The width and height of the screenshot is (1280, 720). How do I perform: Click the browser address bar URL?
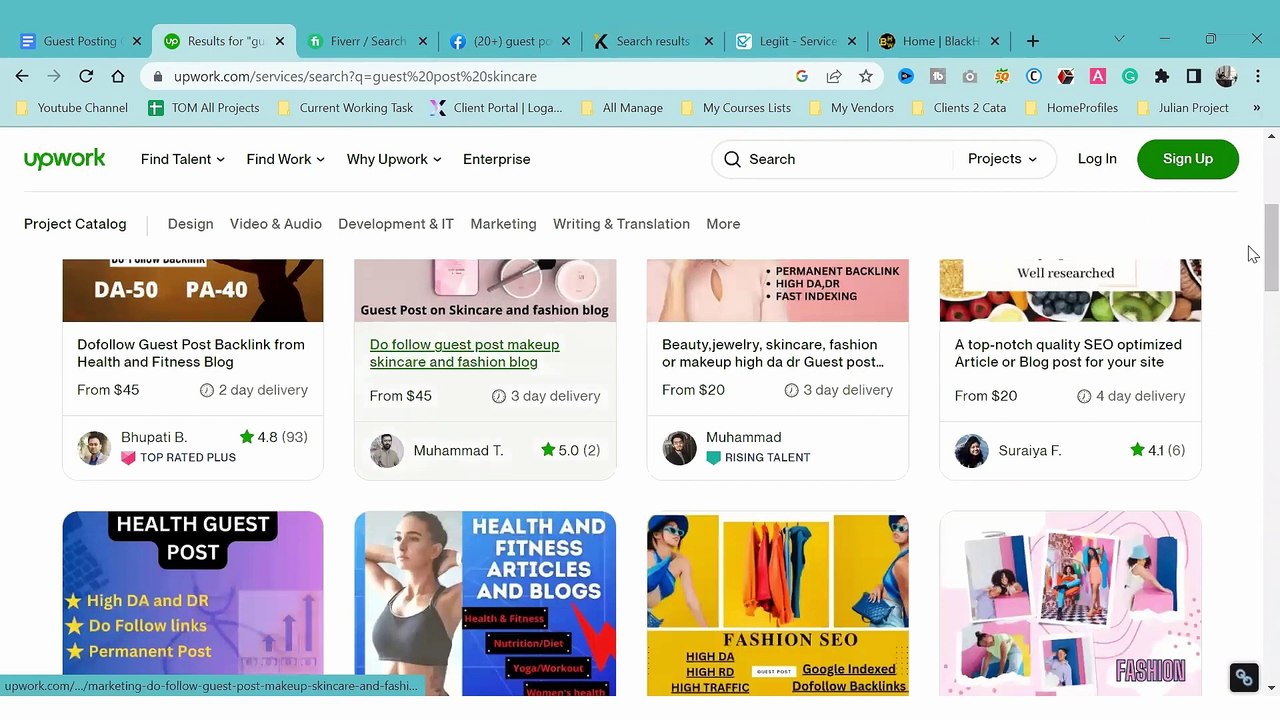point(355,76)
